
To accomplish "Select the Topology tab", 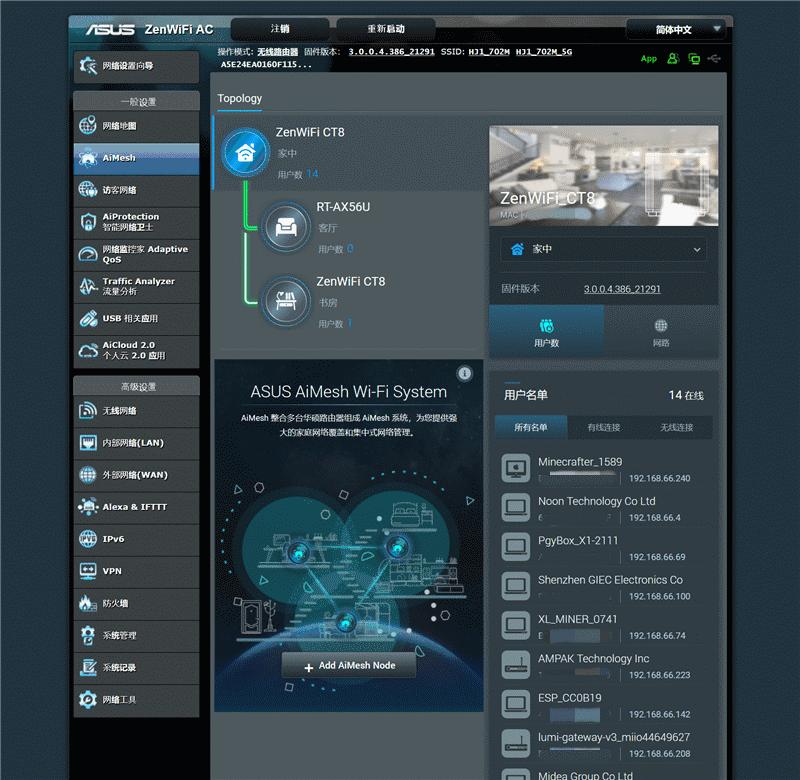I will [240, 98].
